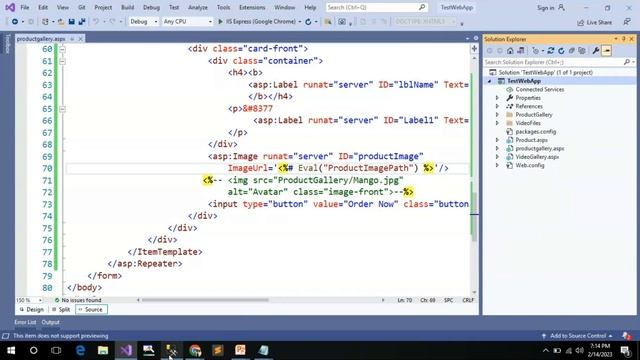Screen dimensions: 640x360
Task: Select the Source view tab
Action: 91,310
